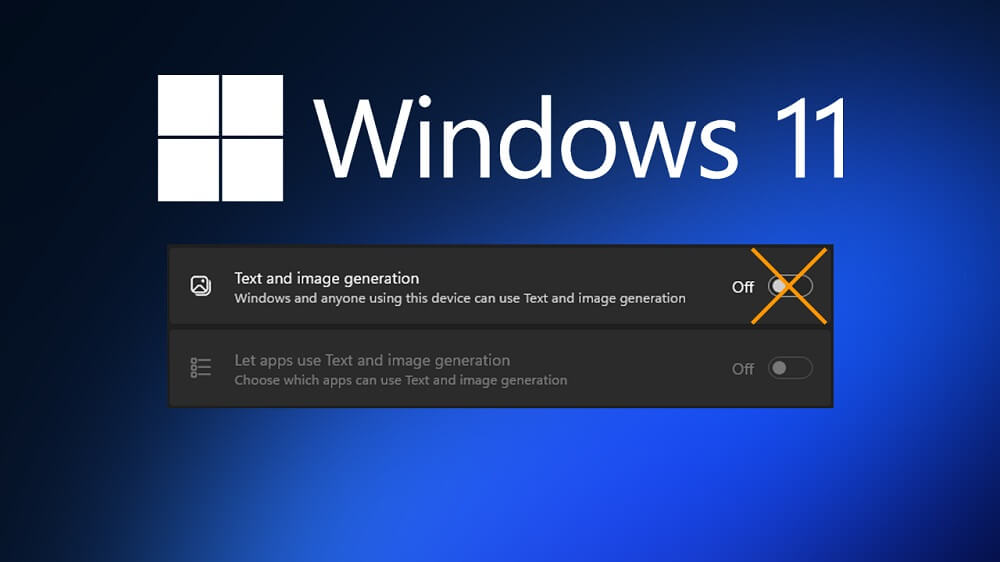Click the Windows 11 four-pane logo
Image resolution: width=1000 pixels, height=562 pixels.
pyautogui.click(x=220, y=138)
